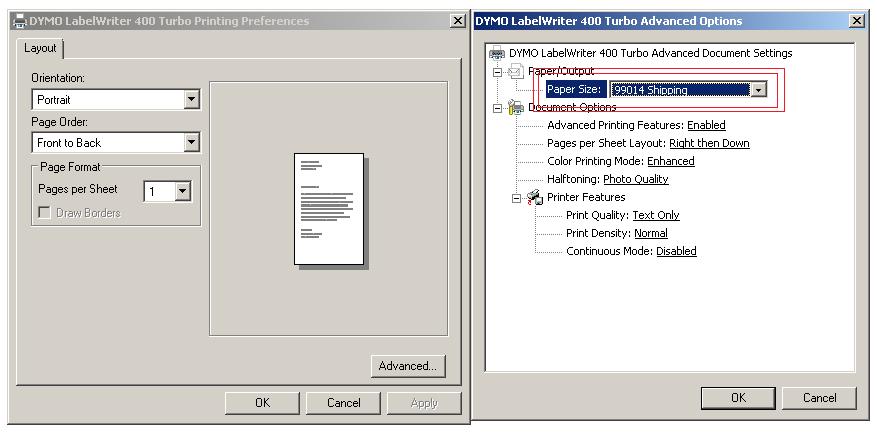Collapse the Paper/Output tree node
877x437 pixels.
497,72
